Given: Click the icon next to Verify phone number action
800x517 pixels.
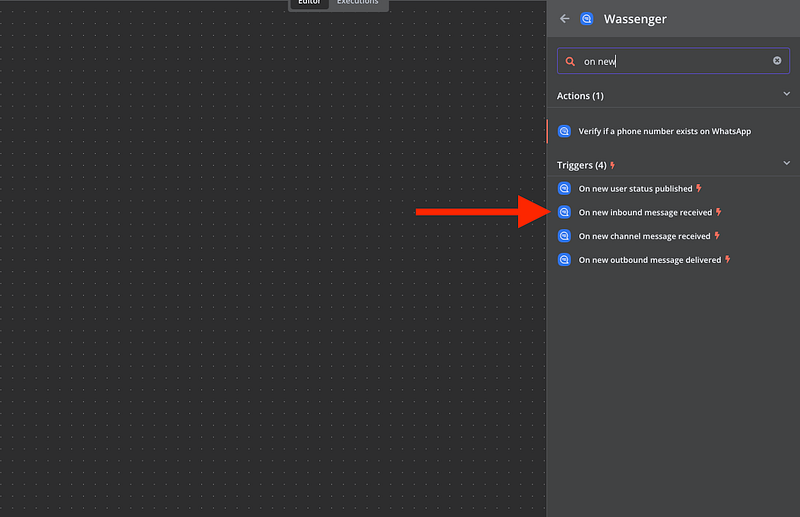Looking at the screenshot, I should (x=564, y=131).
